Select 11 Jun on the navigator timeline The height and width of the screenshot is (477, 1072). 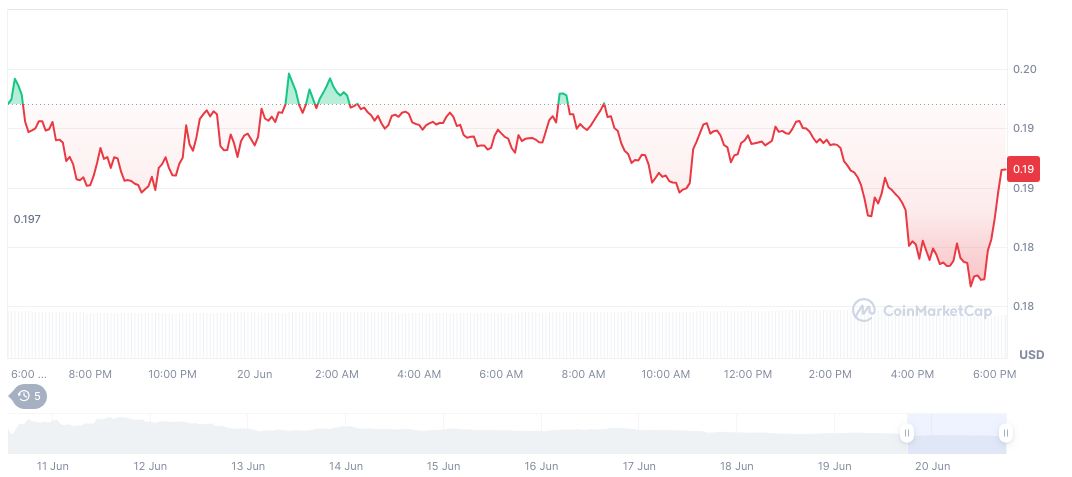pos(51,466)
